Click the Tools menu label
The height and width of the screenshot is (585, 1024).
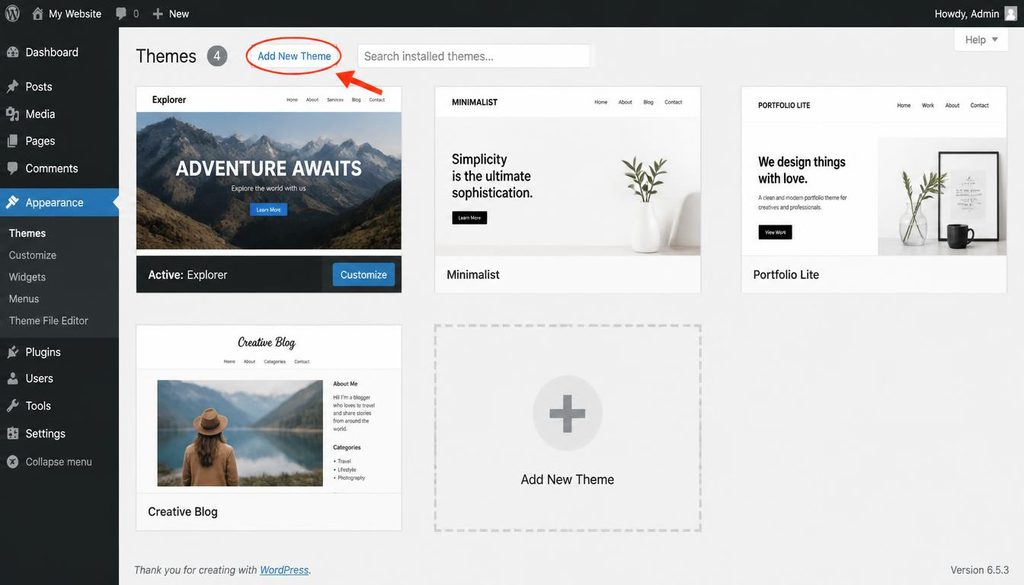[38, 405]
